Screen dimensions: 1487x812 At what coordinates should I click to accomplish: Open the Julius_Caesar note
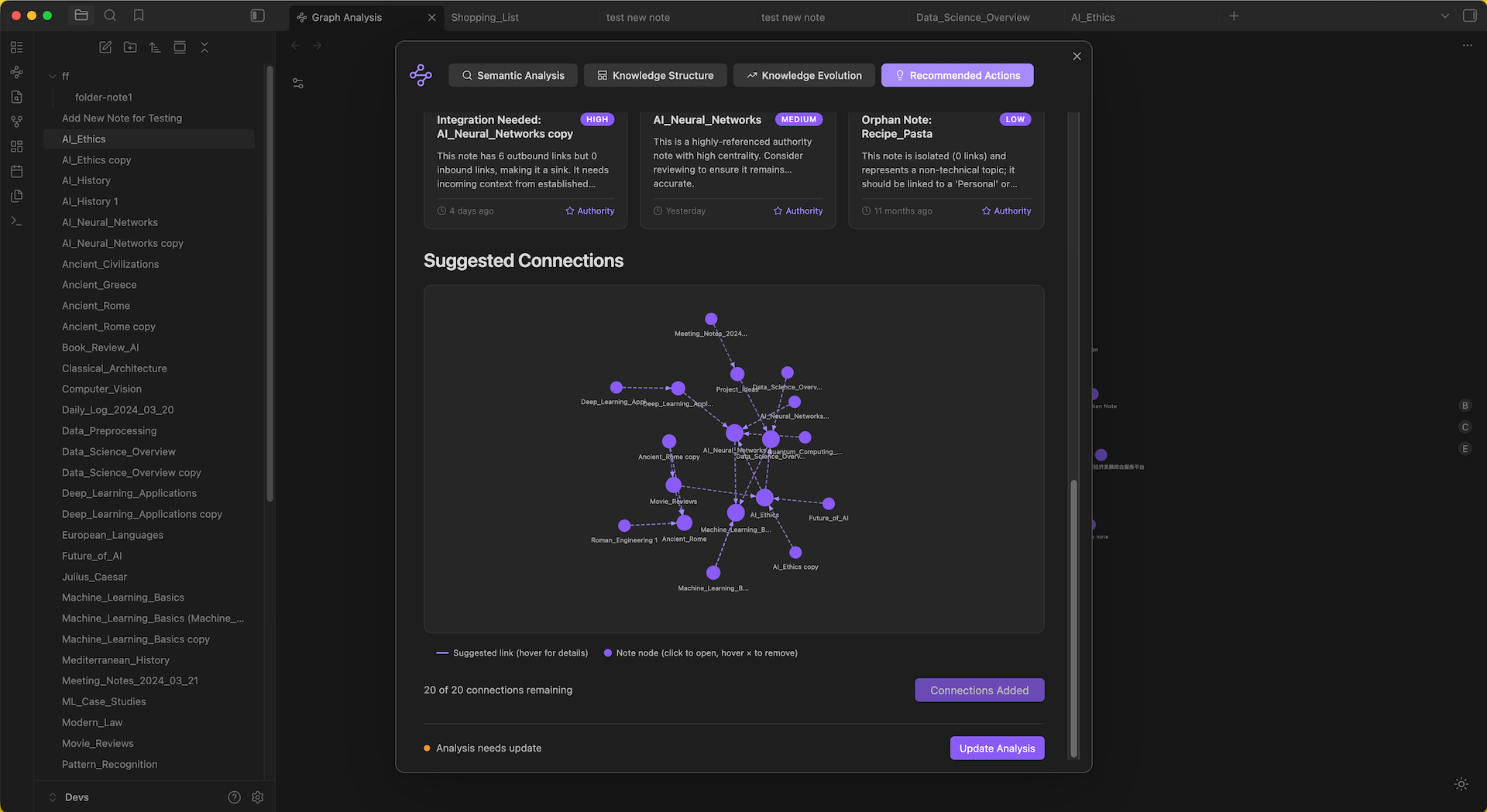click(x=94, y=577)
